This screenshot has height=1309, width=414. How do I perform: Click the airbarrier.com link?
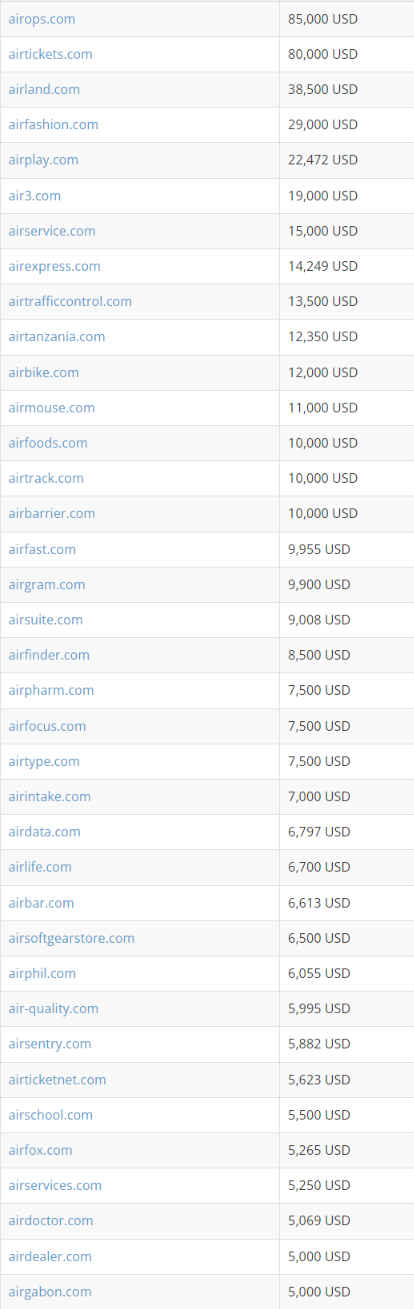coord(51,513)
